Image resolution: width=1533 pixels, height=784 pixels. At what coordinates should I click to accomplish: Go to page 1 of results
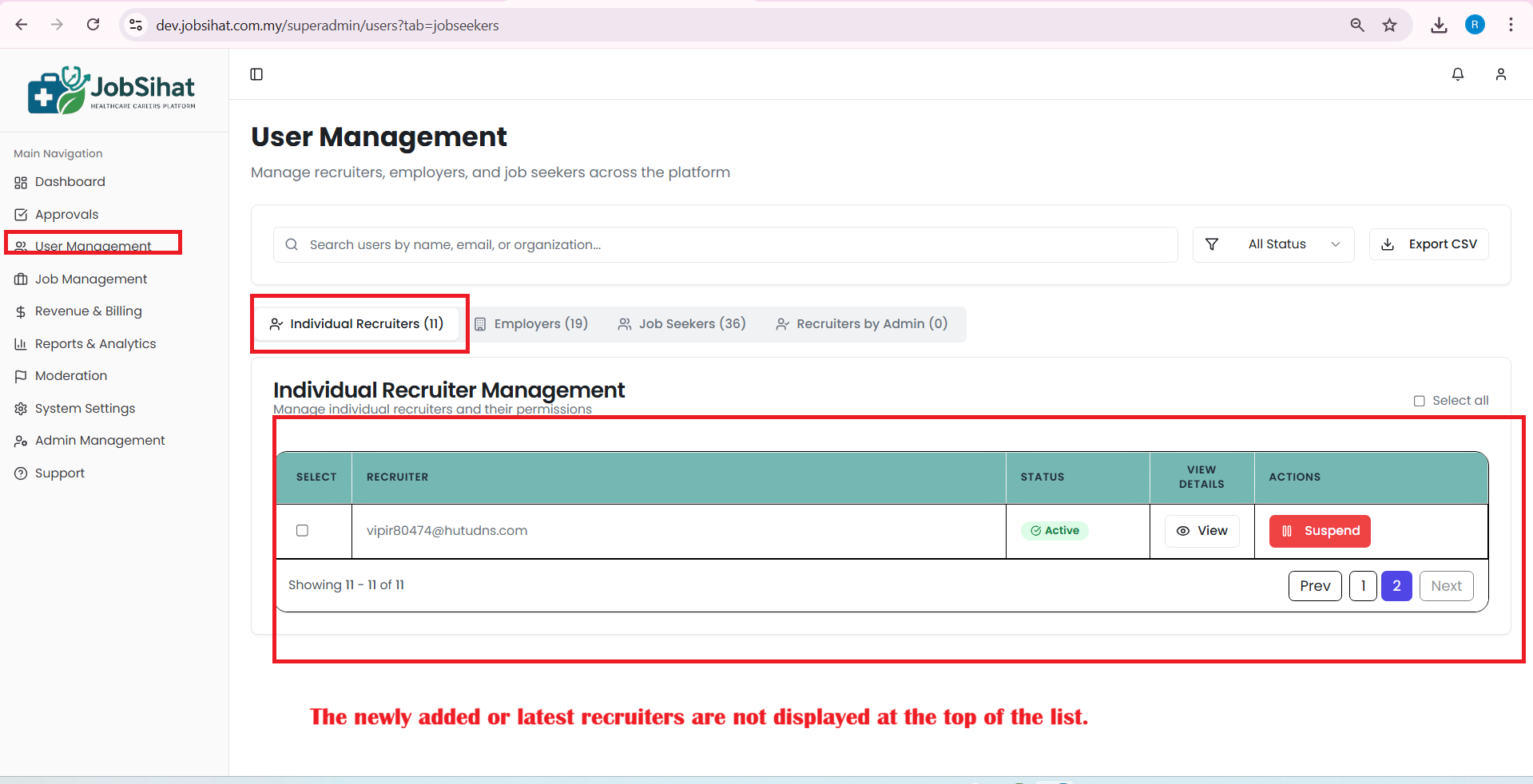[1362, 586]
